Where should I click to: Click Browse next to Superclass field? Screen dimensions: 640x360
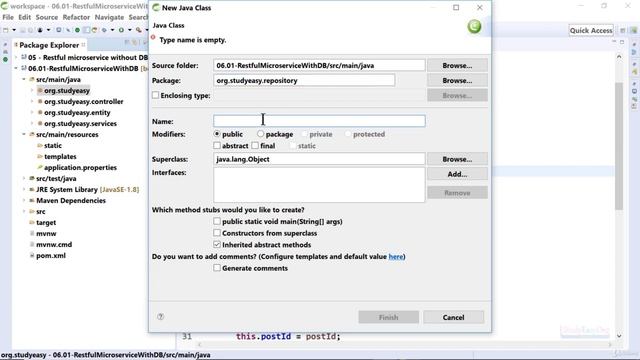pyautogui.click(x=457, y=159)
